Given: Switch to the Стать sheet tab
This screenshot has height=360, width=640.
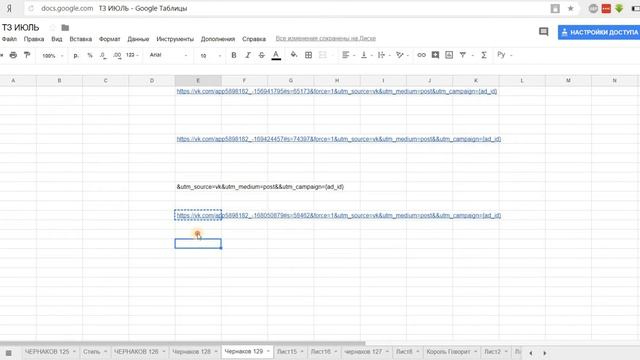Looking at the screenshot, I should (x=92, y=351).
